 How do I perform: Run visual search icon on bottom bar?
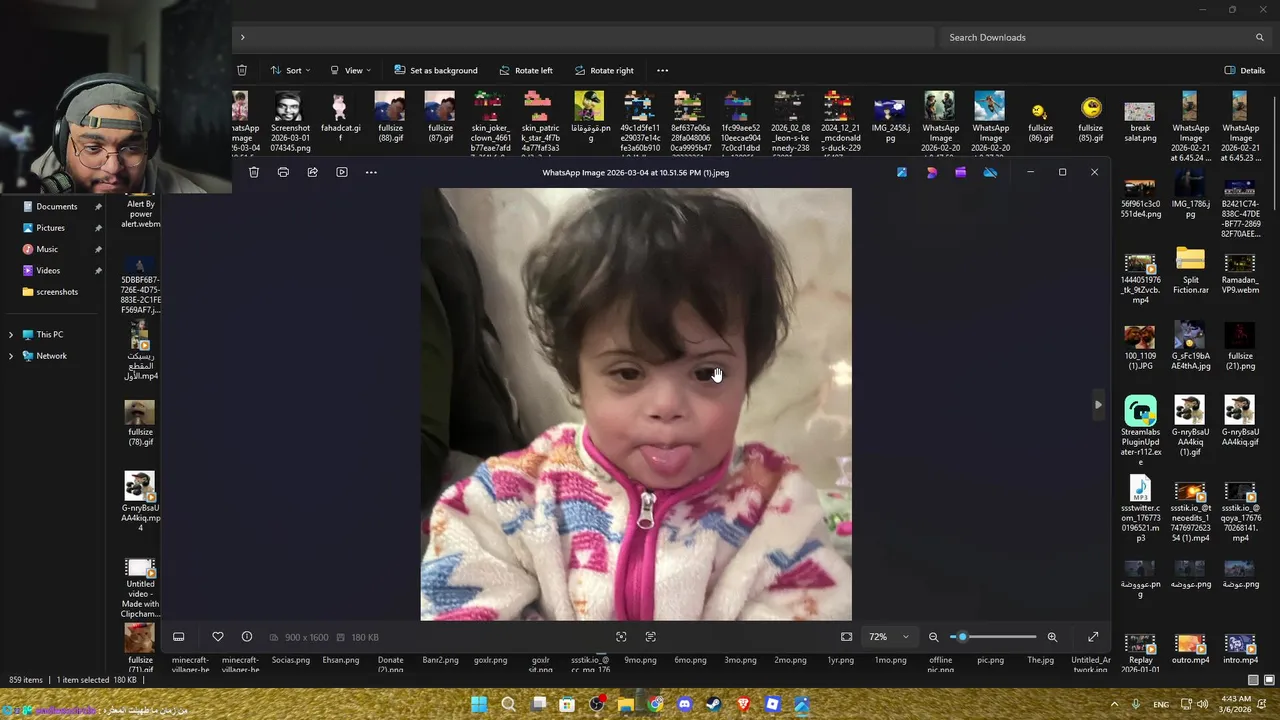[621, 637]
